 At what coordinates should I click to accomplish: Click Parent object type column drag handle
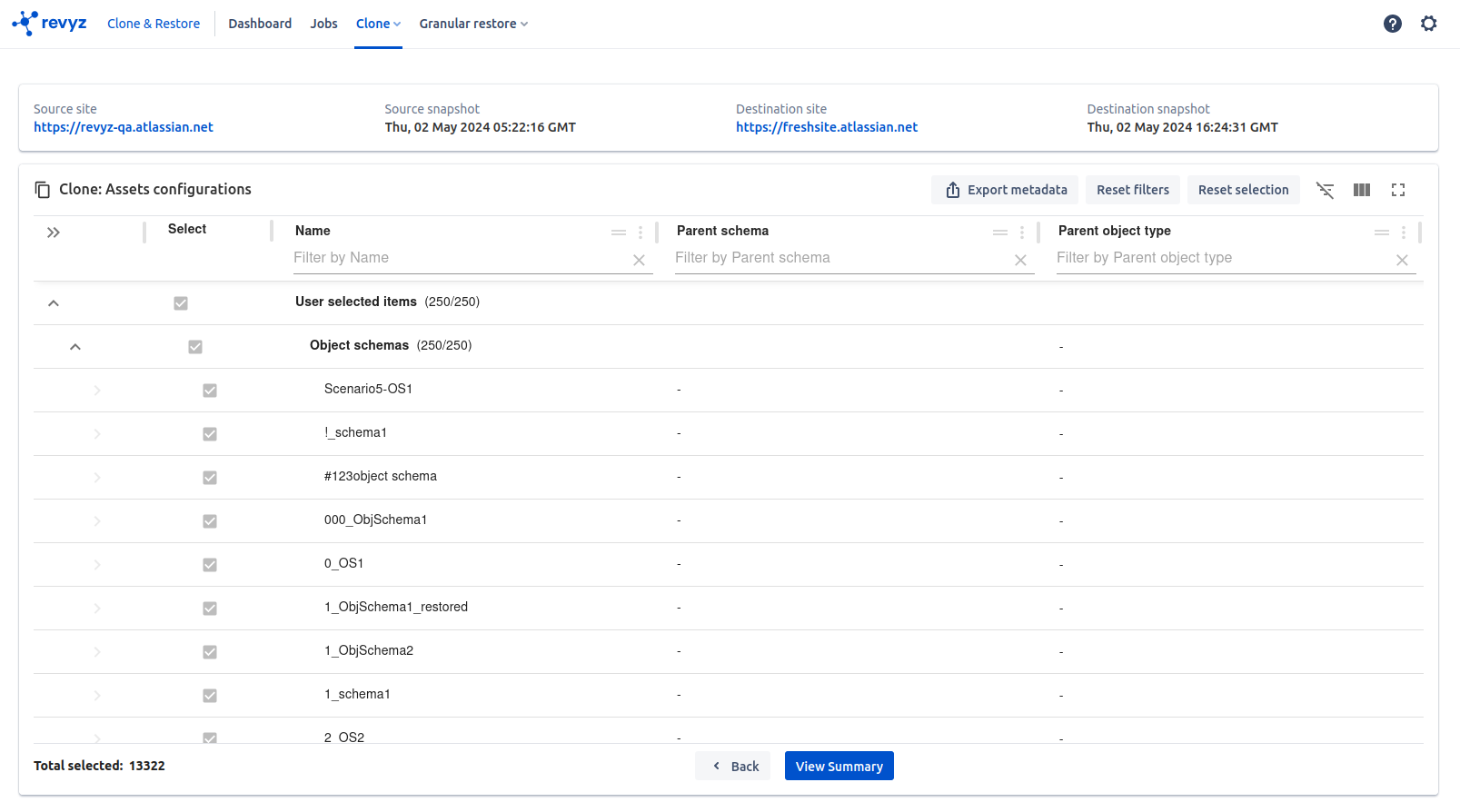pyautogui.click(x=1382, y=233)
